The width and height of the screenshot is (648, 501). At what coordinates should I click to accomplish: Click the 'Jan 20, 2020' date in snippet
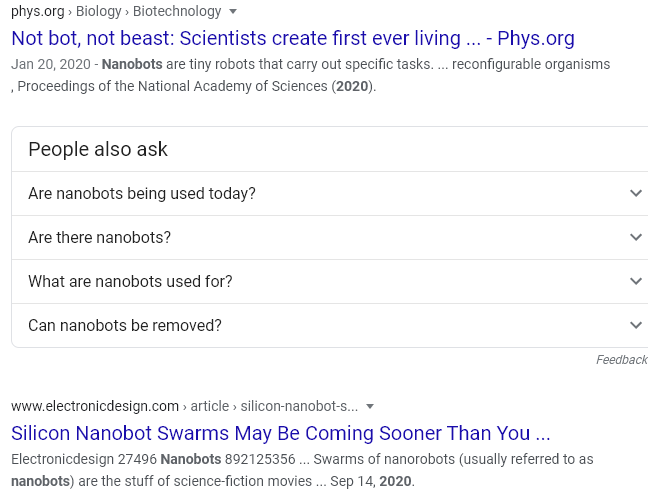click(x=51, y=64)
